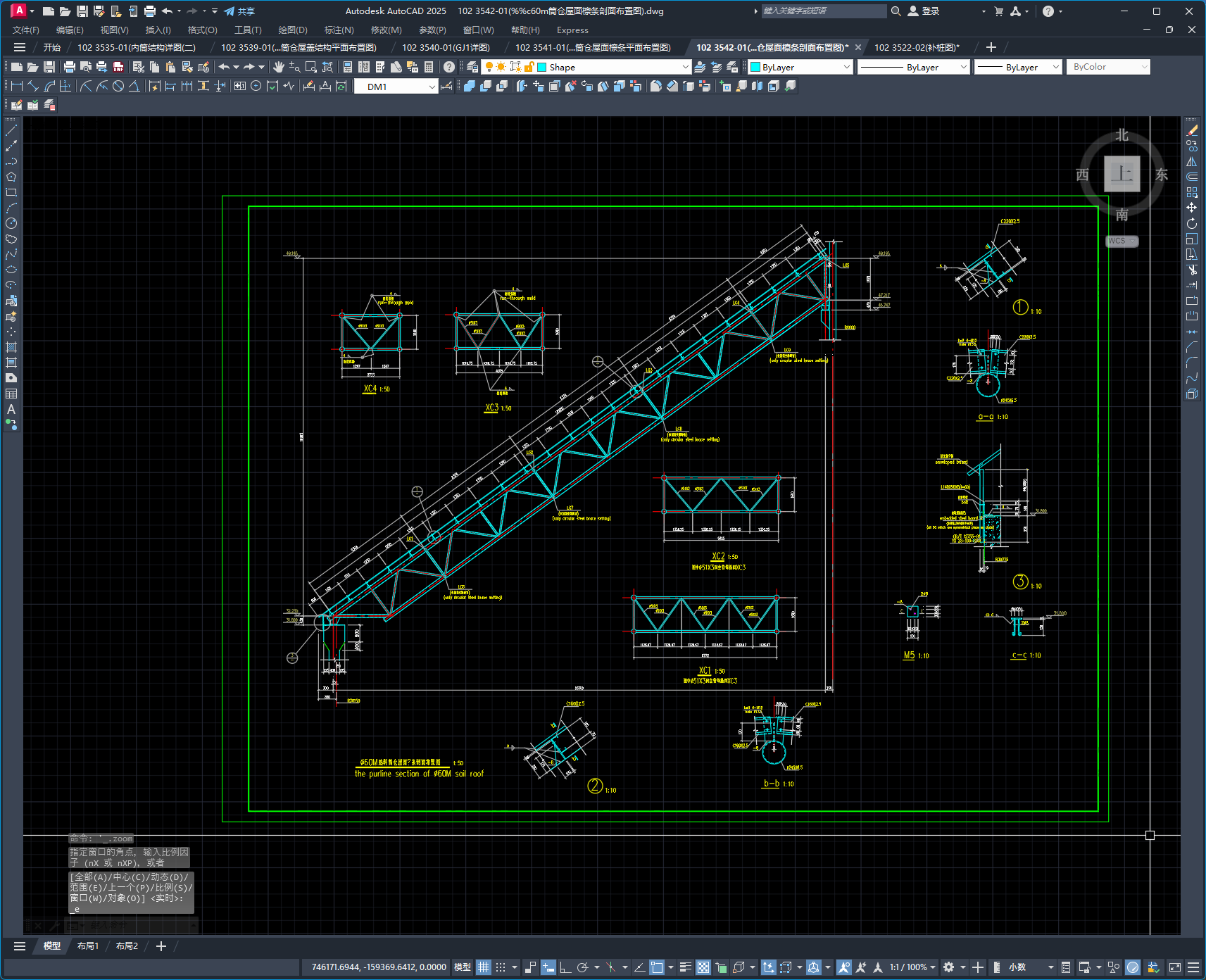This screenshot has height=980, width=1206.
Task: Open the ByLayer color swatch control
Action: click(800, 67)
